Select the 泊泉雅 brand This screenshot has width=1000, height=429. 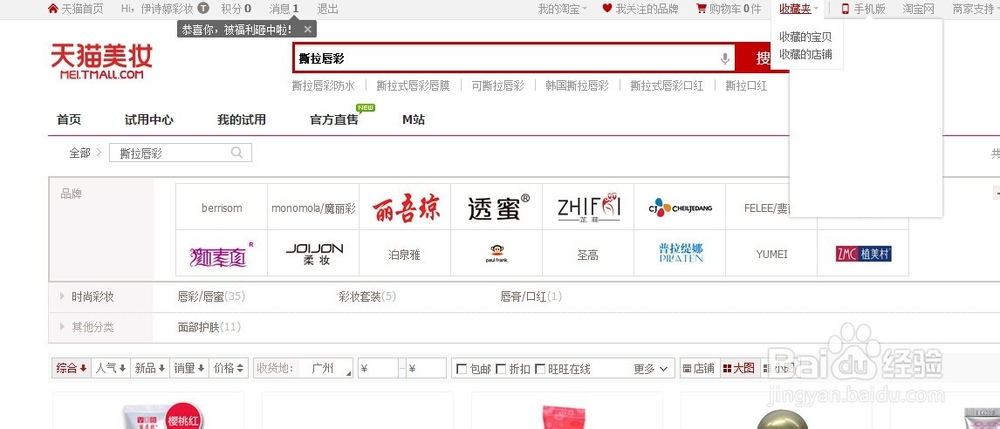pos(405,254)
